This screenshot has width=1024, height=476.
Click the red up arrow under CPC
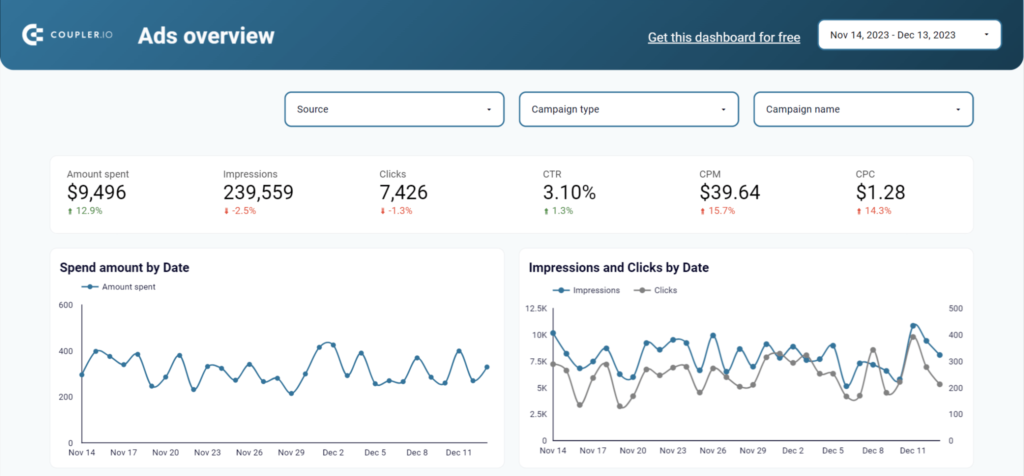coord(858,211)
